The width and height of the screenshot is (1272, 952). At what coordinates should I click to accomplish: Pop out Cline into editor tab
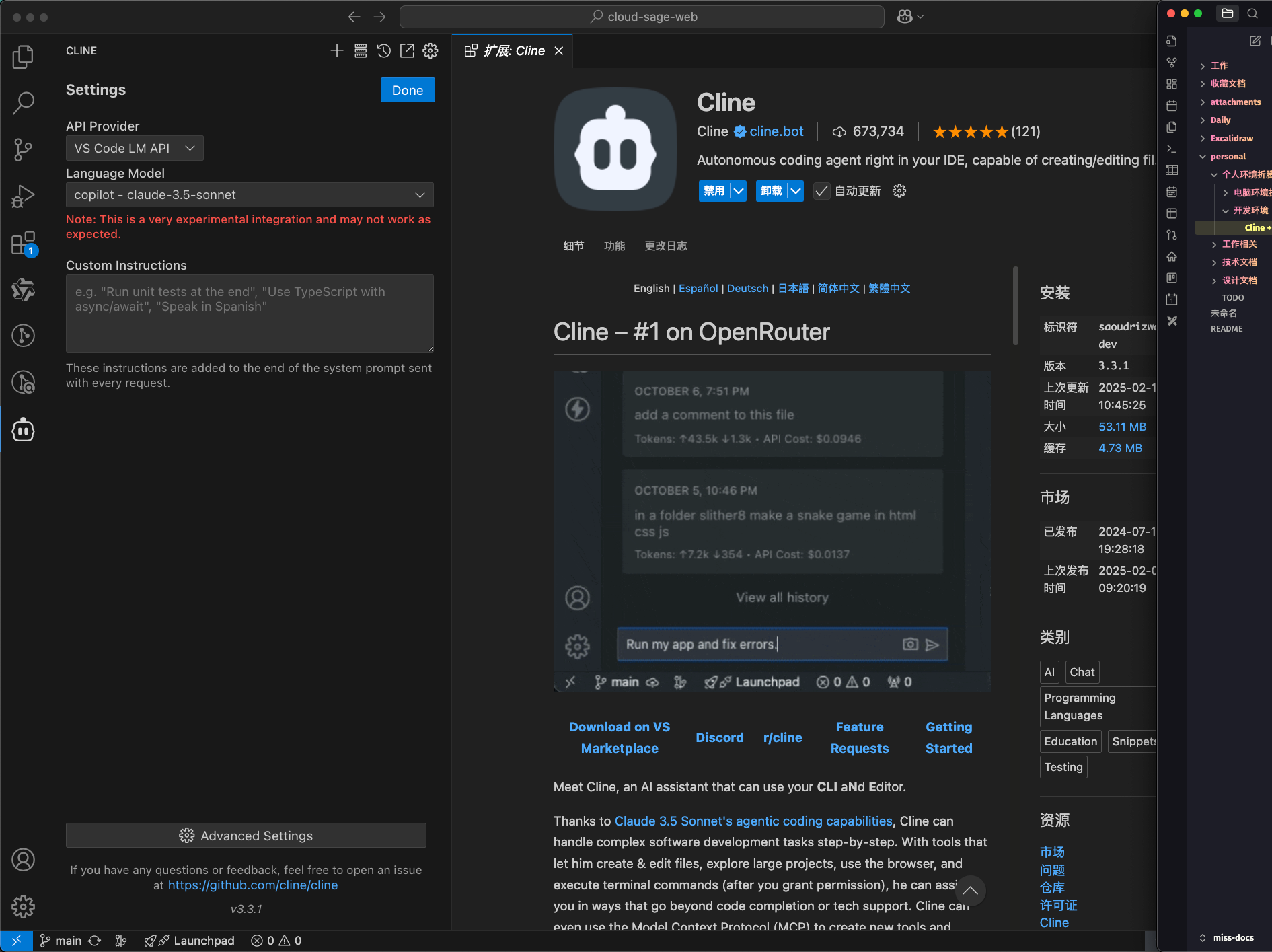tap(407, 50)
